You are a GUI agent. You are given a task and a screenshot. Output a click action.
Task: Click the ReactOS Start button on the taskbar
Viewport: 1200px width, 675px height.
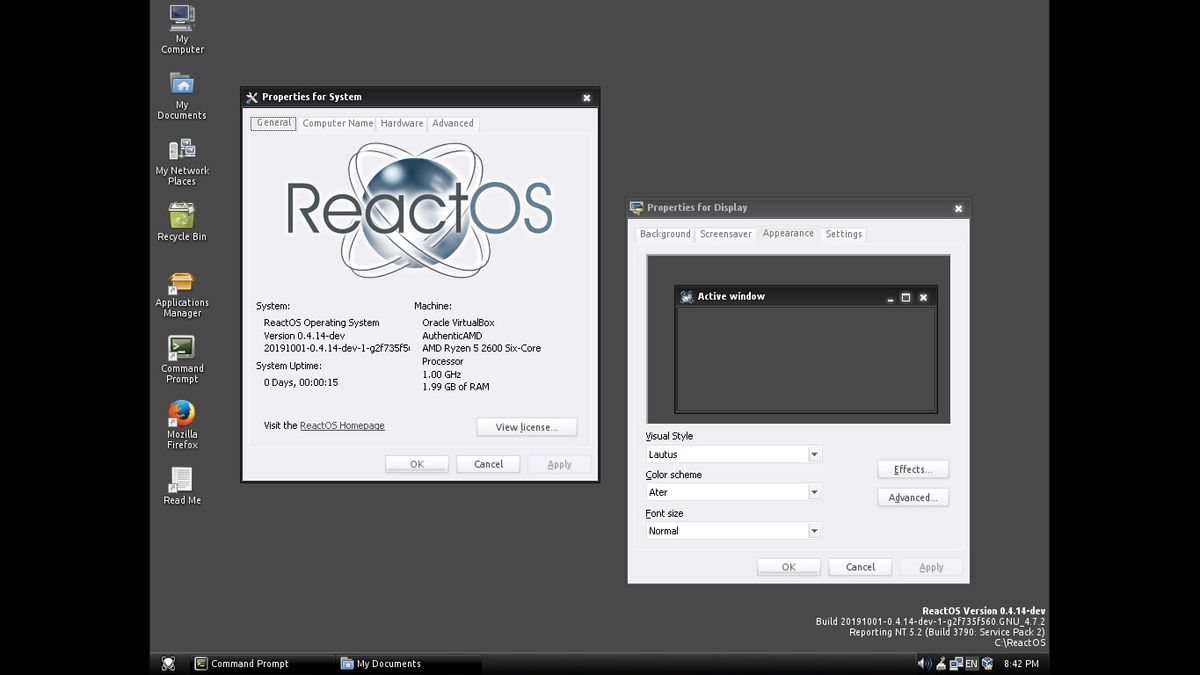pos(168,663)
